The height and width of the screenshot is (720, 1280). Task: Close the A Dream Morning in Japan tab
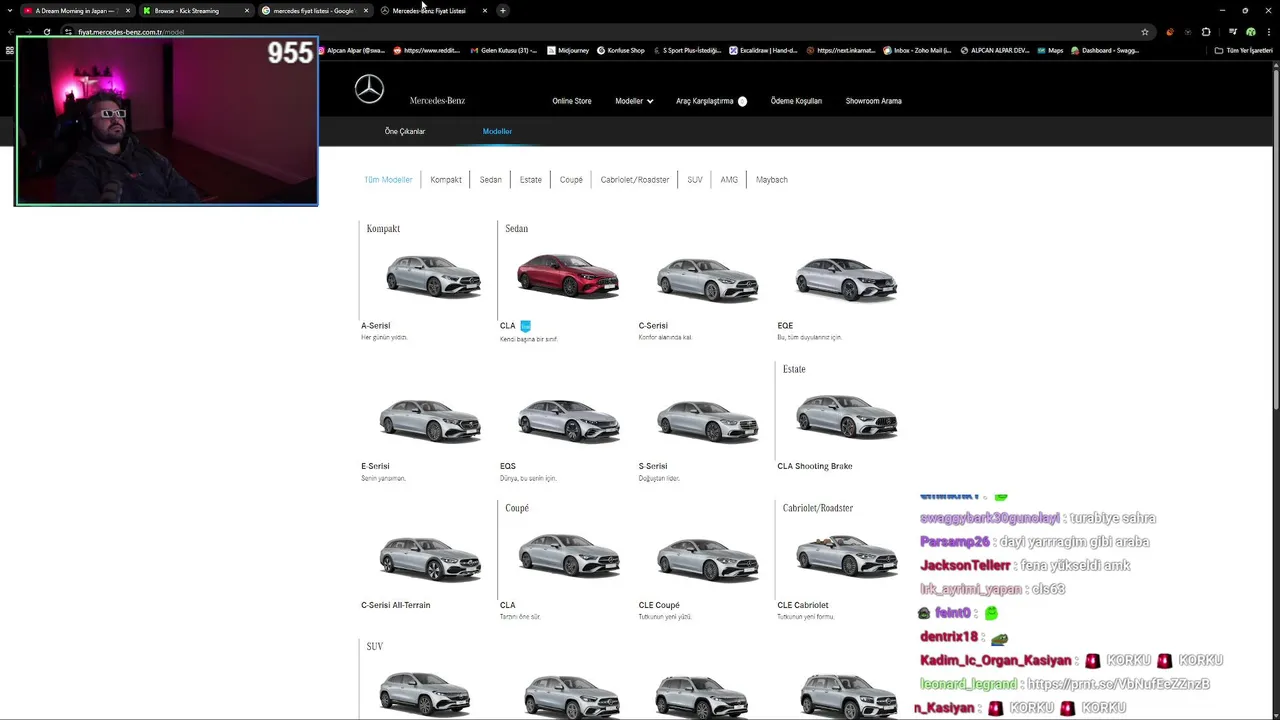click(x=128, y=11)
